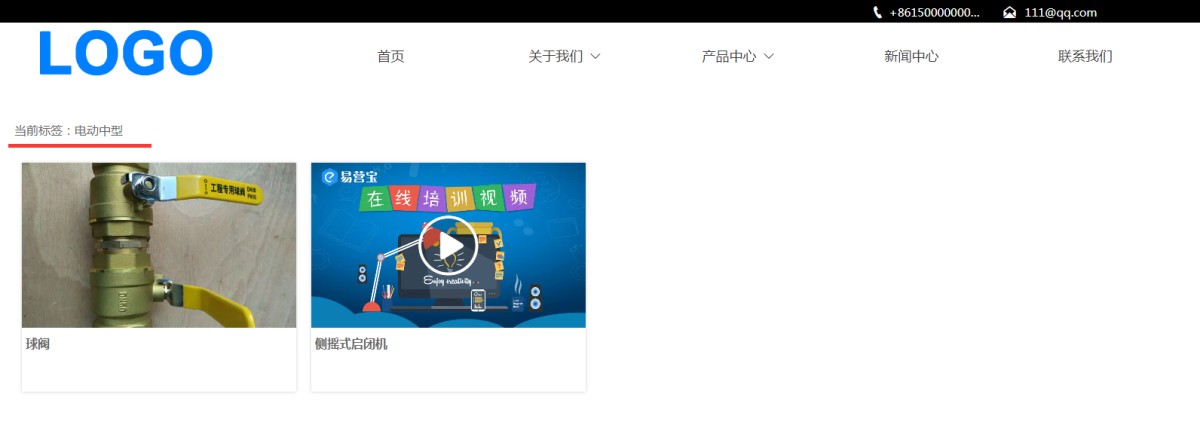
Task: Open the 球阀 product title link
Action: point(38,344)
